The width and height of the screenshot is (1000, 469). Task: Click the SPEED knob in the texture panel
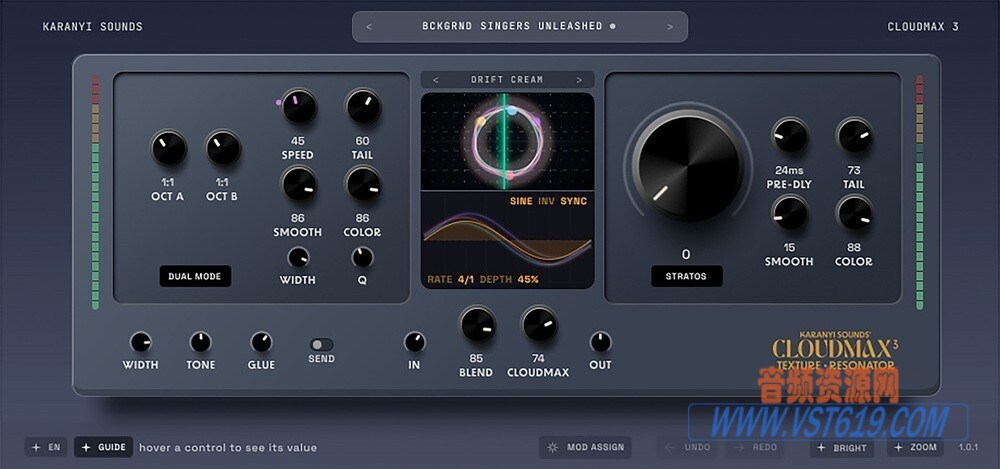(x=298, y=107)
